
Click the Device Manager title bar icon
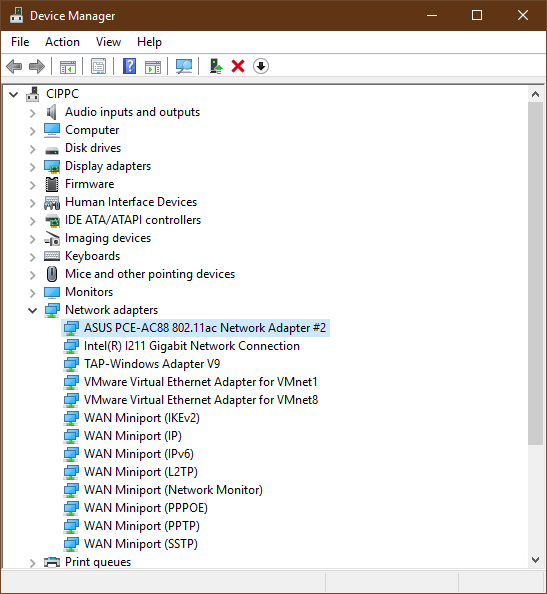point(16,15)
